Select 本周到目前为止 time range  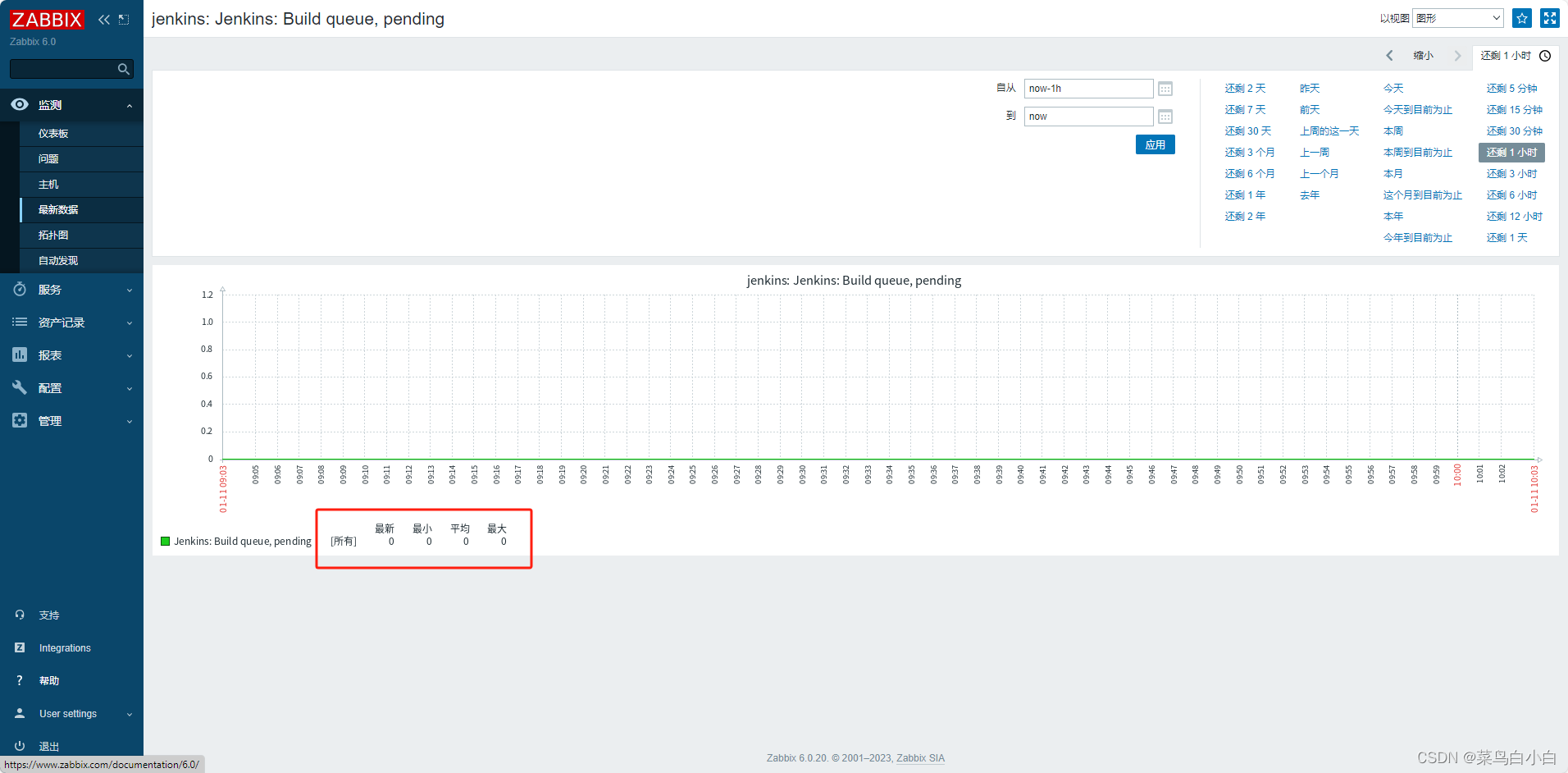click(x=1417, y=153)
